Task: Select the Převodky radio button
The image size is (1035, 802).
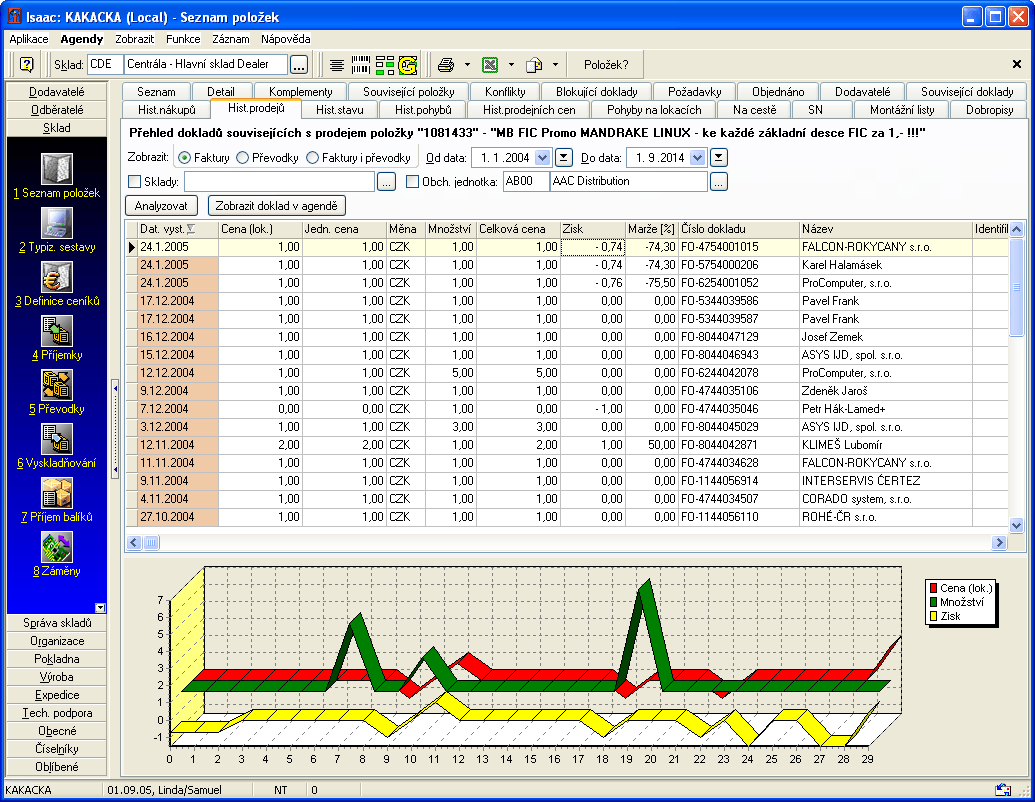Action: (243, 158)
